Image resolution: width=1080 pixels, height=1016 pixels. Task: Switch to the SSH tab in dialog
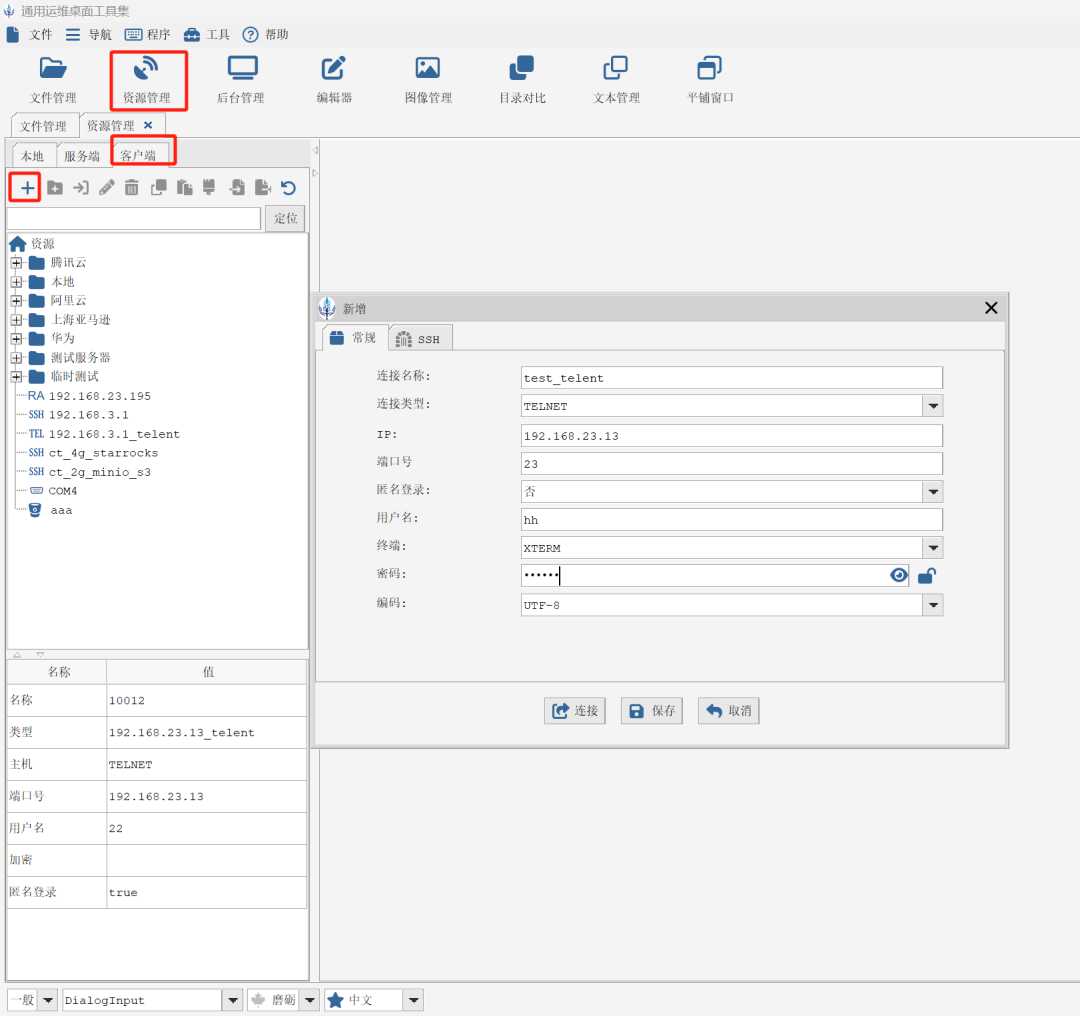coord(420,340)
